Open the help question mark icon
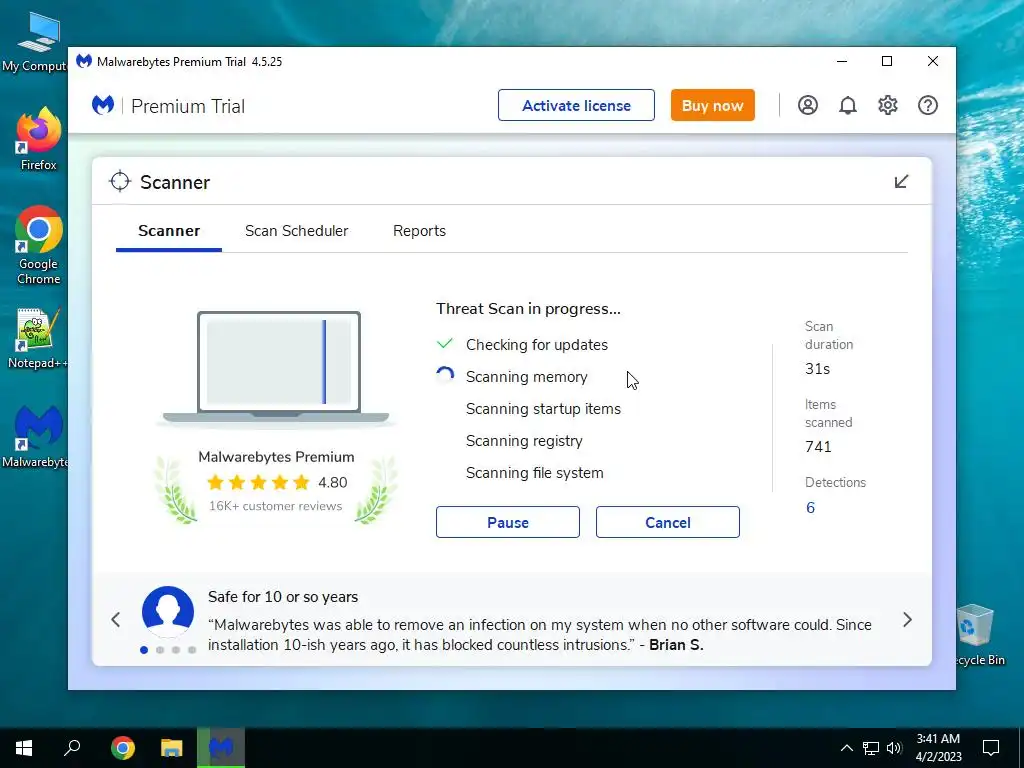The height and width of the screenshot is (768, 1024). (928, 105)
